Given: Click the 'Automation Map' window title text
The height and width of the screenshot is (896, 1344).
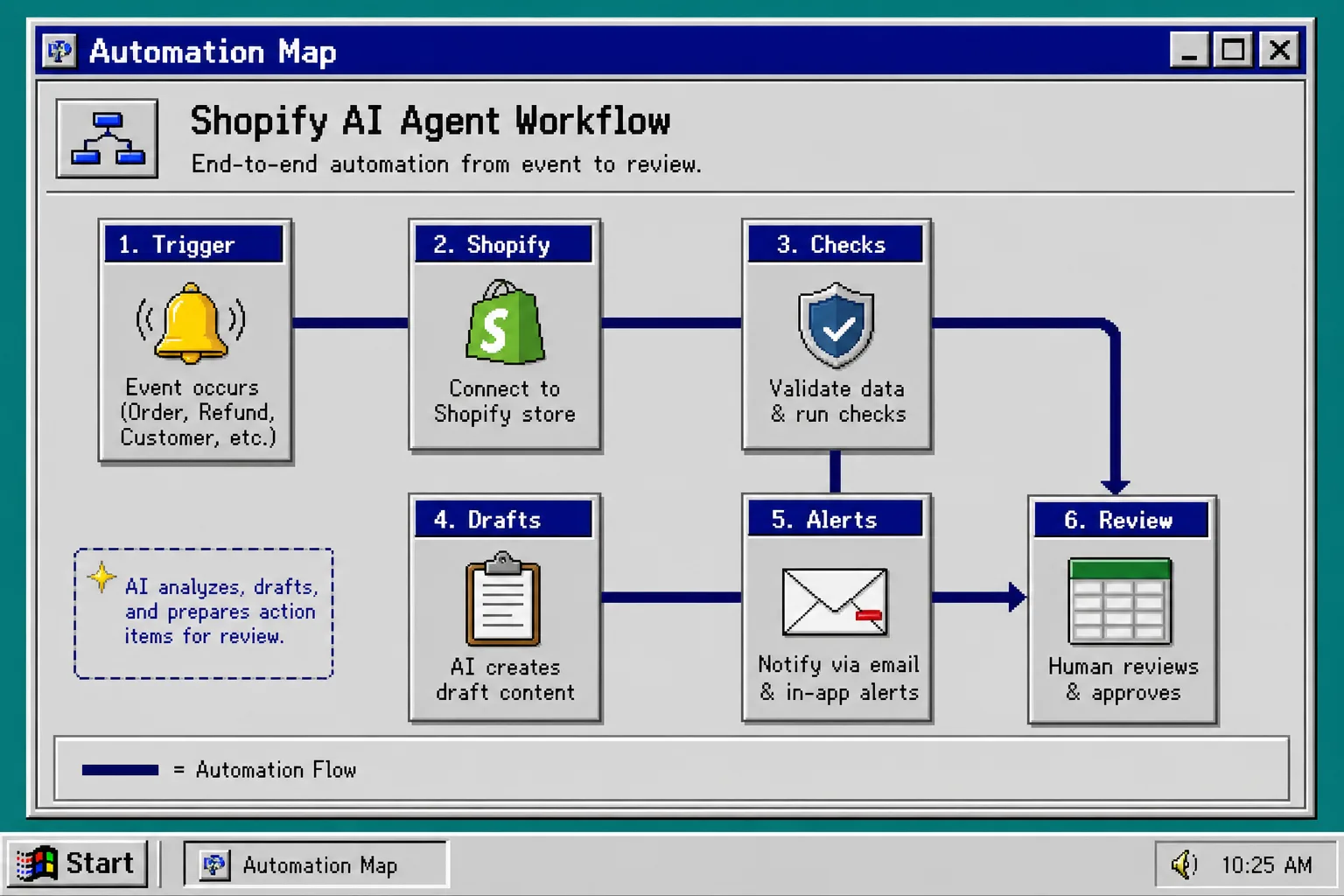Looking at the screenshot, I should [213, 52].
